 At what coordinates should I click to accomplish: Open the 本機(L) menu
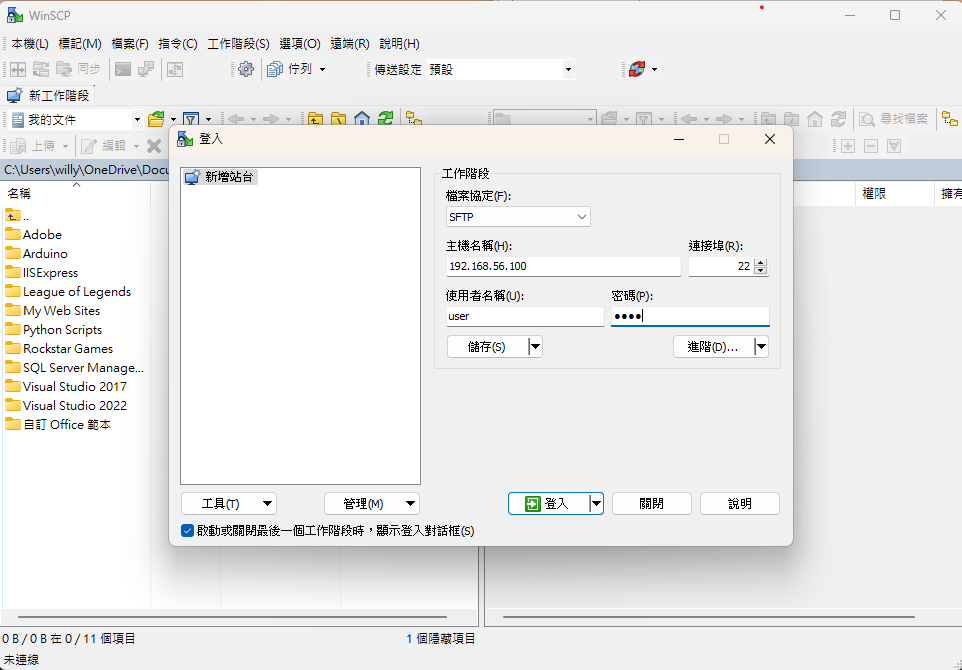[x=30, y=44]
